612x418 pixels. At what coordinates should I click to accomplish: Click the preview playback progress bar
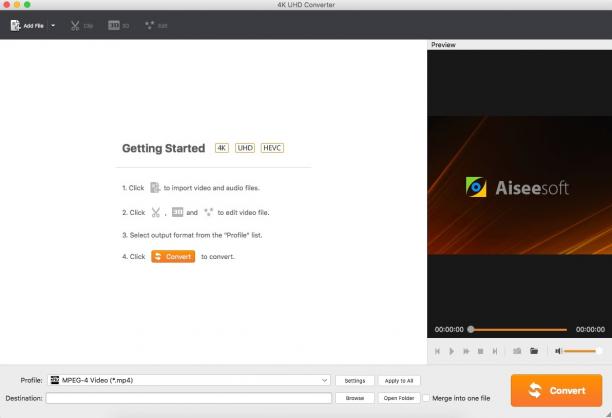pyautogui.click(x=519, y=329)
